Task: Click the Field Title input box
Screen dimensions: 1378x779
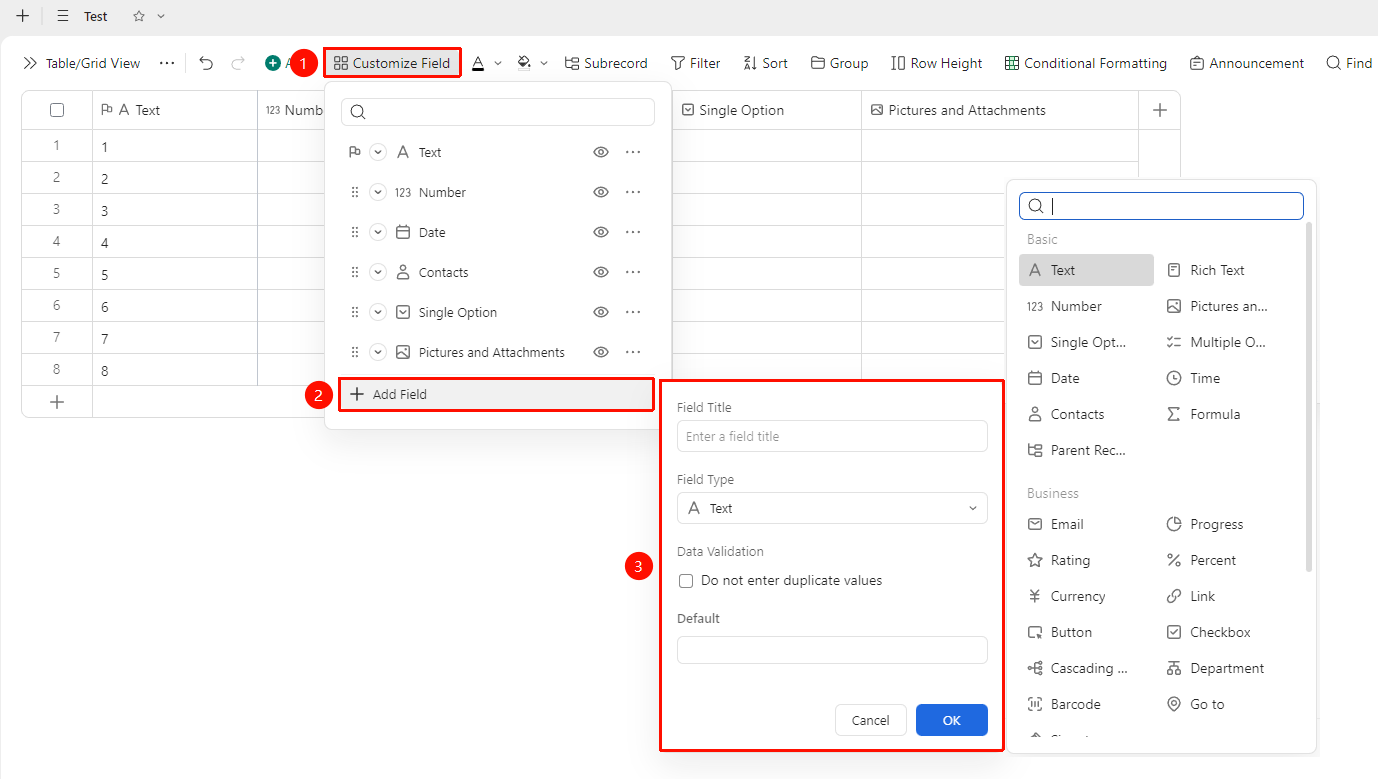Action: (x=832, y=436)
